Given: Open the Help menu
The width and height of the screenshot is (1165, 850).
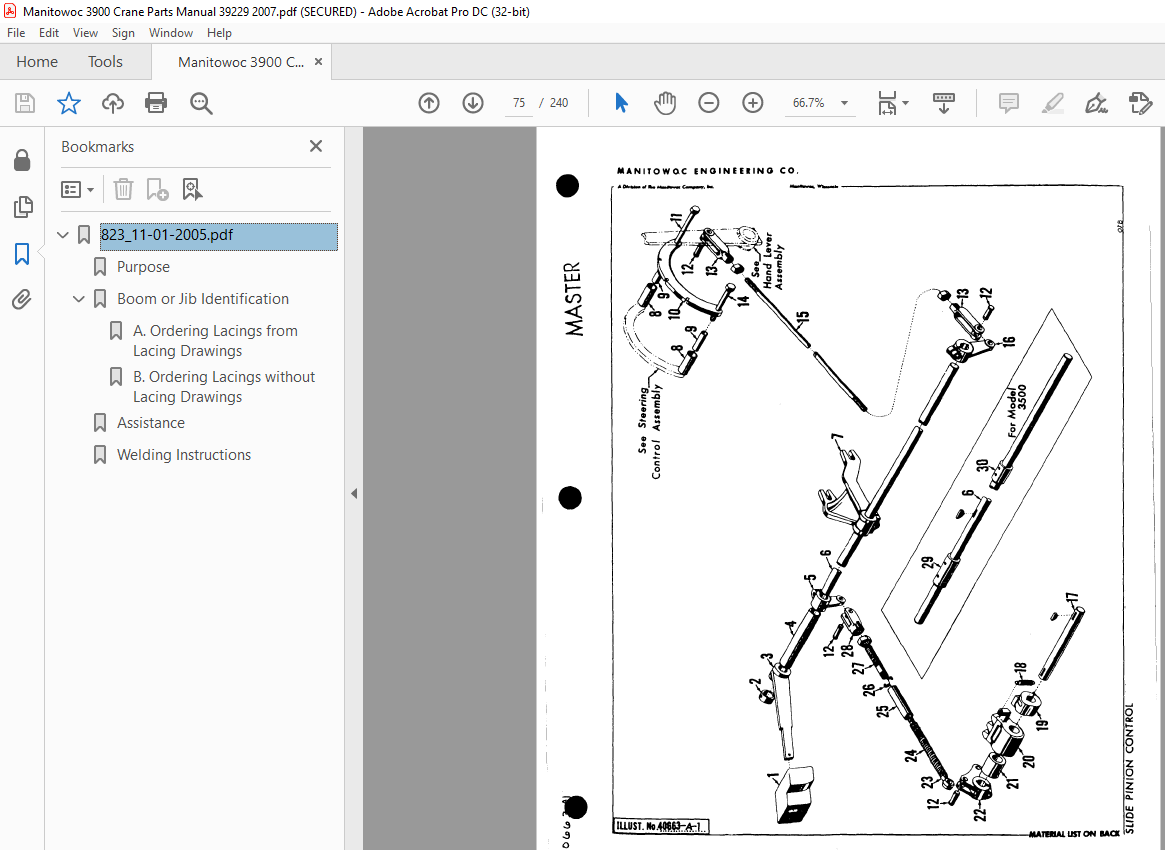Looking at the screenshot, I should click(219, 33).
